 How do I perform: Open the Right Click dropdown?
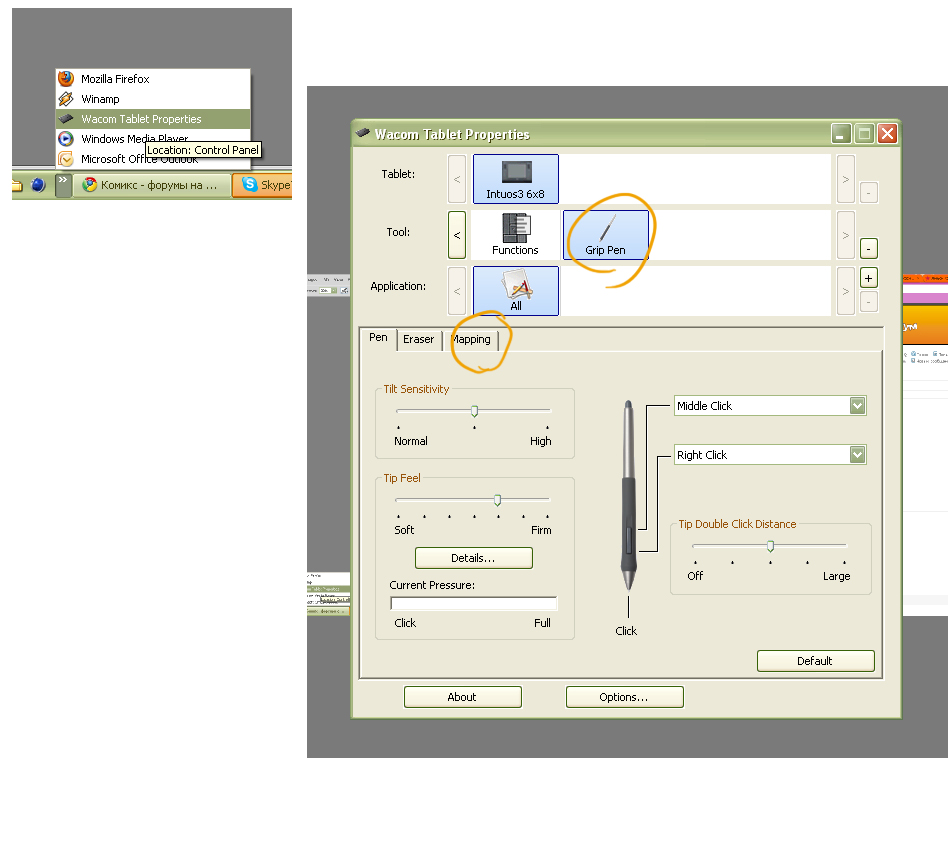click(x=857, y=455)
